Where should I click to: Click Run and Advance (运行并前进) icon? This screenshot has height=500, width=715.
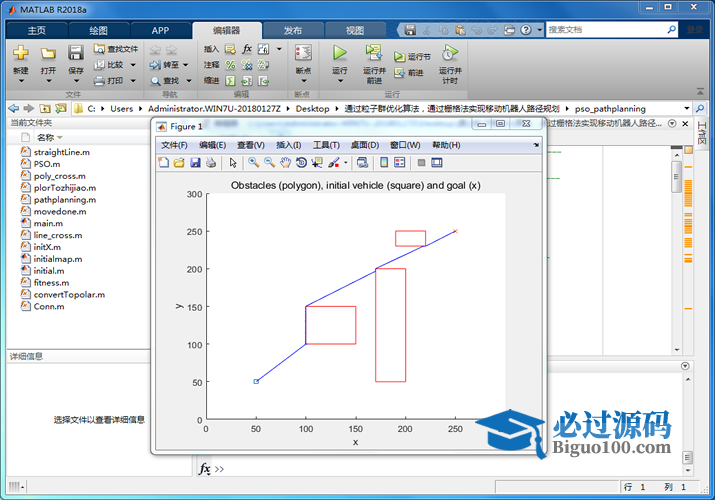click(x=374, y=53)
